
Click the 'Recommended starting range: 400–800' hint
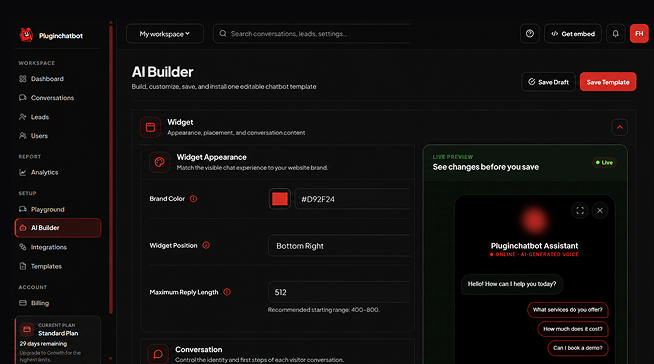click(x=324, y=310)
